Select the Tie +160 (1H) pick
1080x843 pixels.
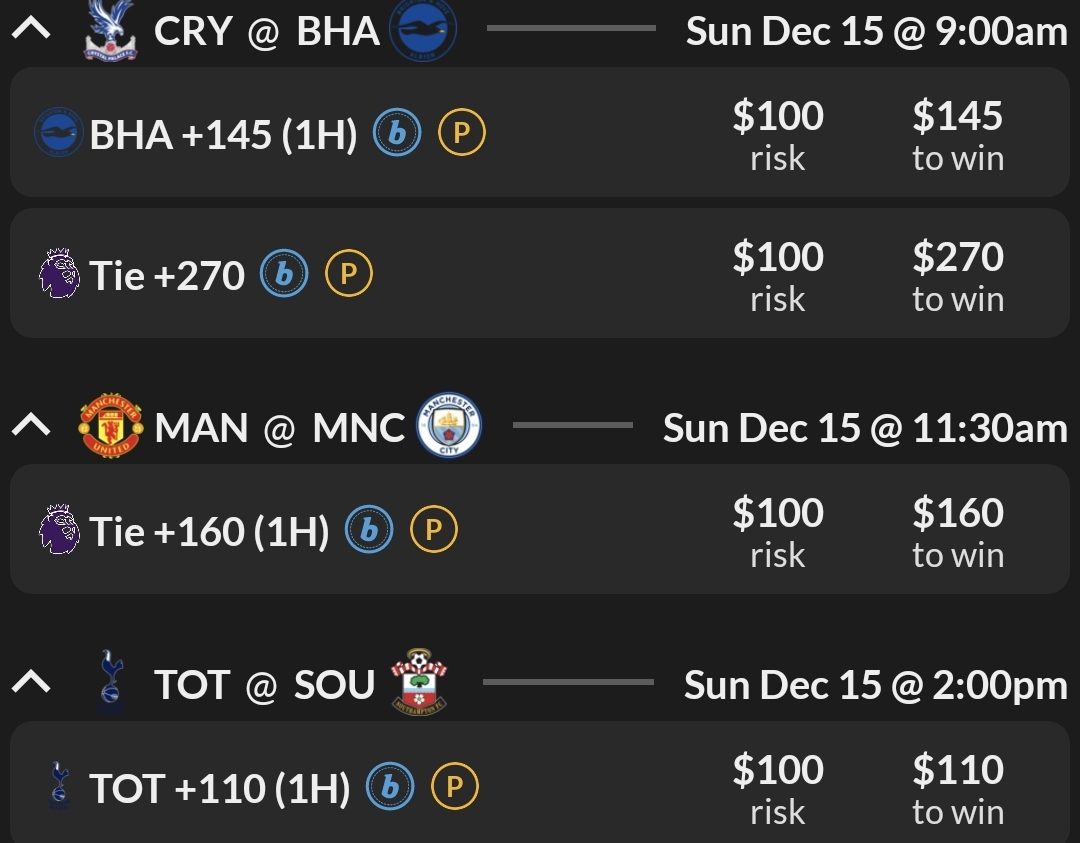click(x=209, y=532)
